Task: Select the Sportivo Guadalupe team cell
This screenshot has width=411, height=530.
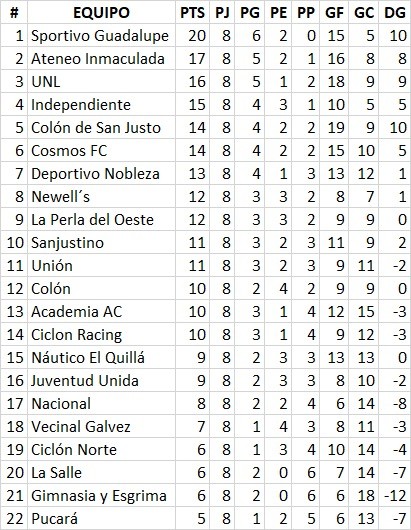Action: pyautogui.click(x=100, y=36)
